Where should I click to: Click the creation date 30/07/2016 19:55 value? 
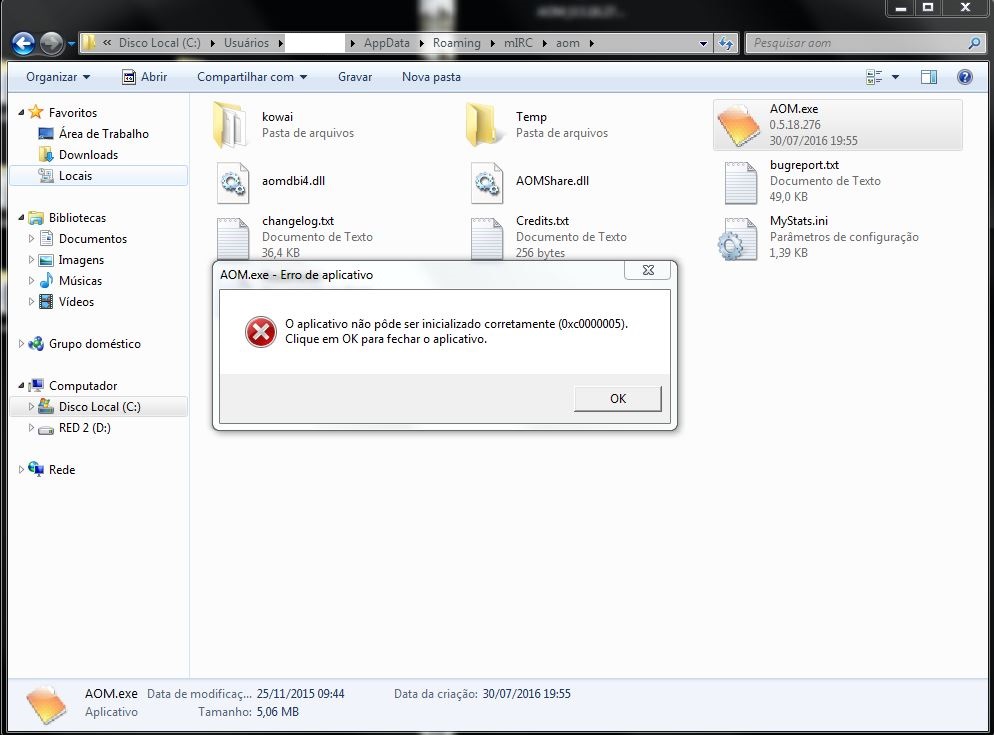(x=526, y=694)
